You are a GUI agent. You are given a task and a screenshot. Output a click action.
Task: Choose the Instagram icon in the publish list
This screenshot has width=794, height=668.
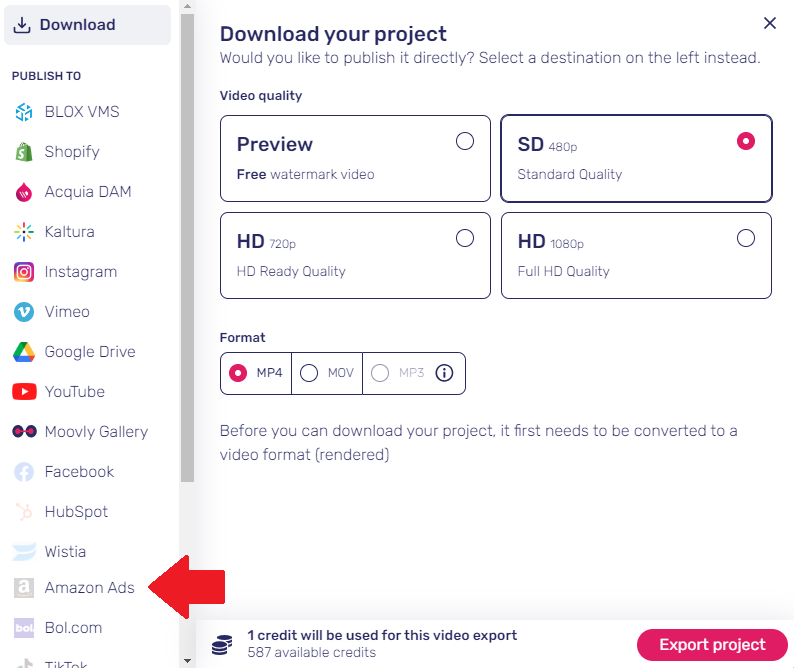click(x=24, y=272)
